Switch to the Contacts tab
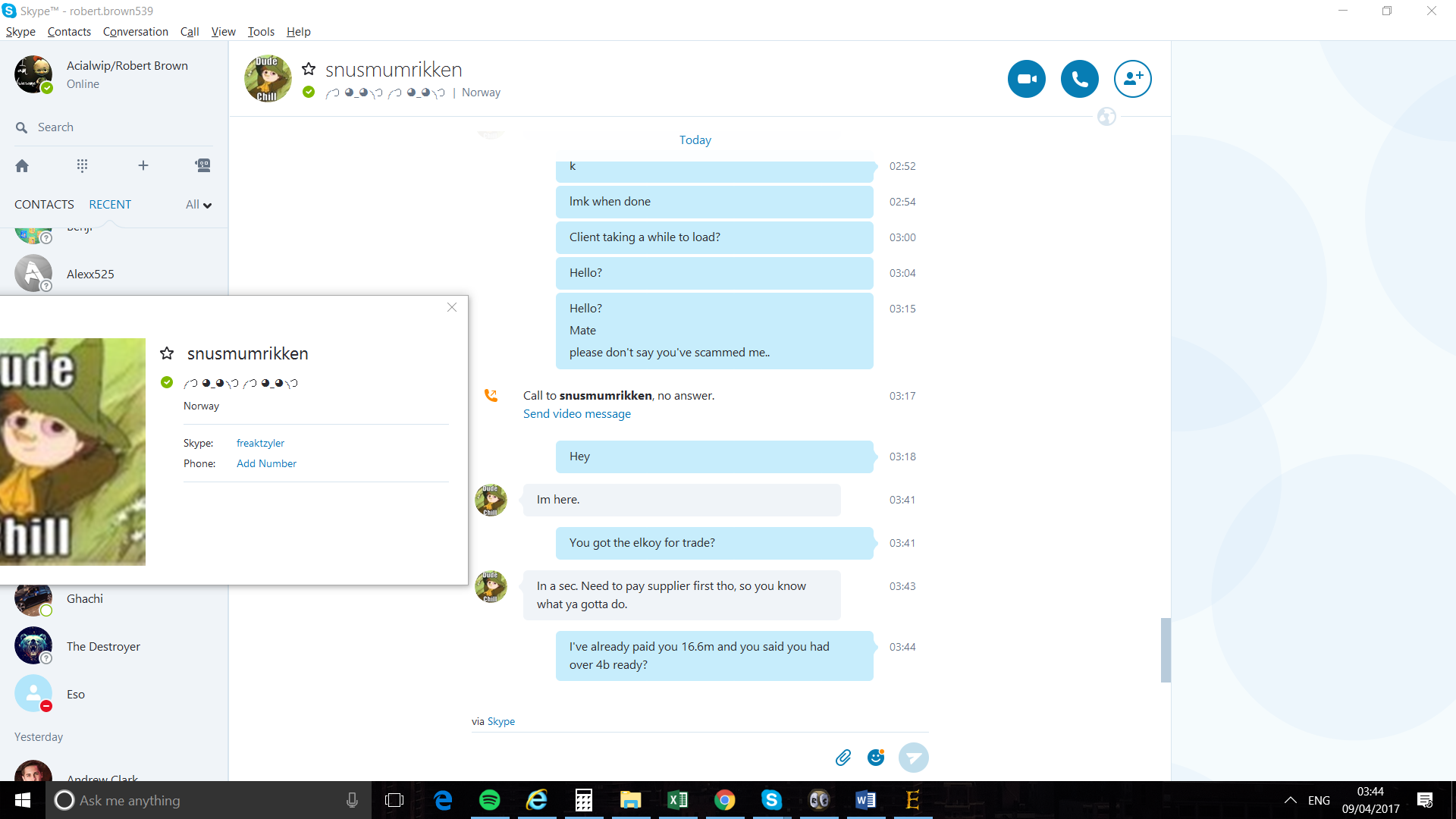Viewport: 1456px width, 819px height. tap(44, 205)
